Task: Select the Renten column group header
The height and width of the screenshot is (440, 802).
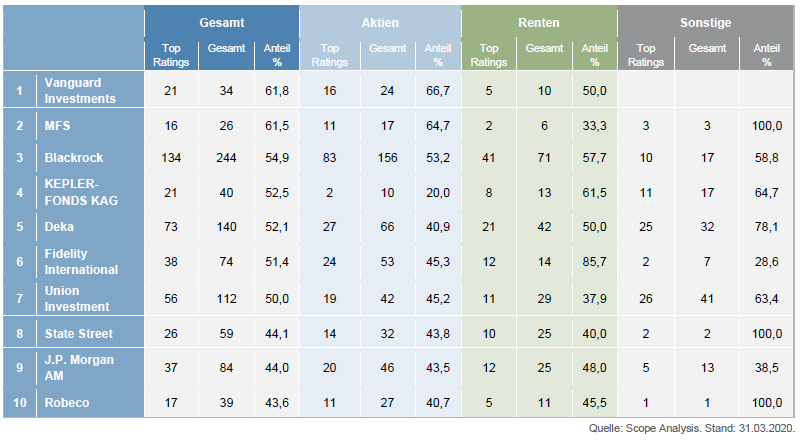Action: pos(539,21)
